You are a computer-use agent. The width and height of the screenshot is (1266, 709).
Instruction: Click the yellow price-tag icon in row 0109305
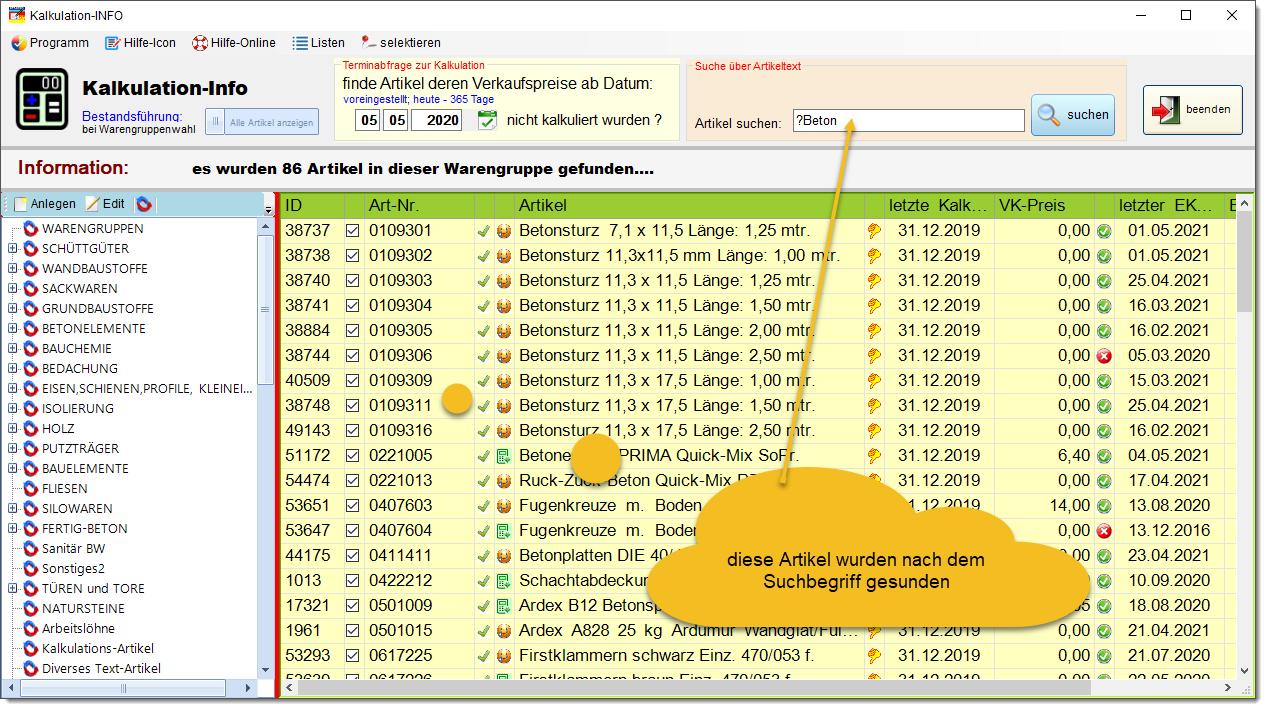point(874,331)
